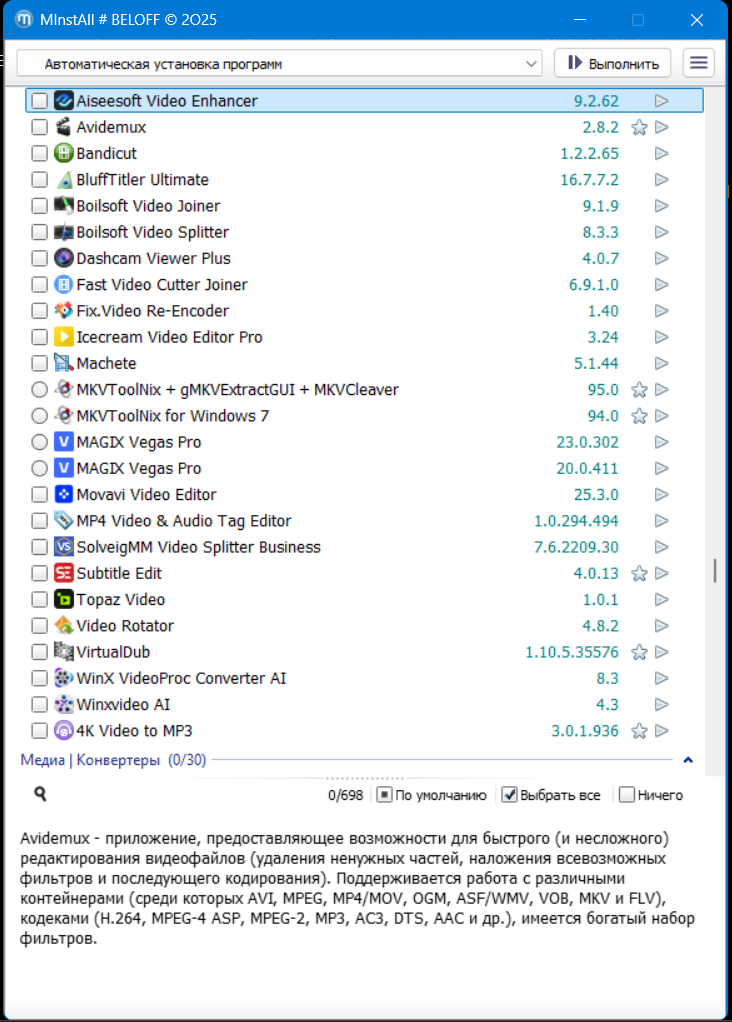Click the vertical scrollbar thumb
Image resolution: width=732 pixels, height=1022 pixels.
click(714, 570)
